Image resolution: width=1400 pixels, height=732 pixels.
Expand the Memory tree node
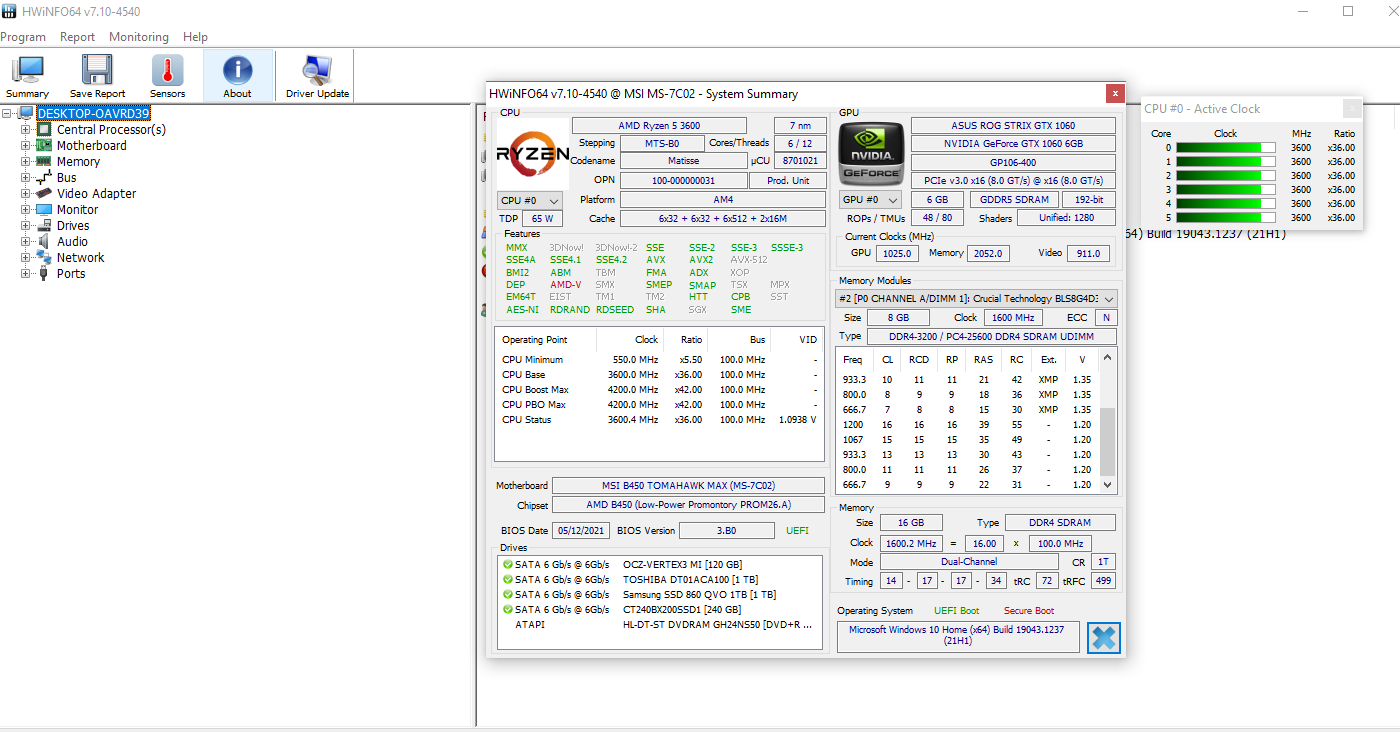(x=26, y=161)
